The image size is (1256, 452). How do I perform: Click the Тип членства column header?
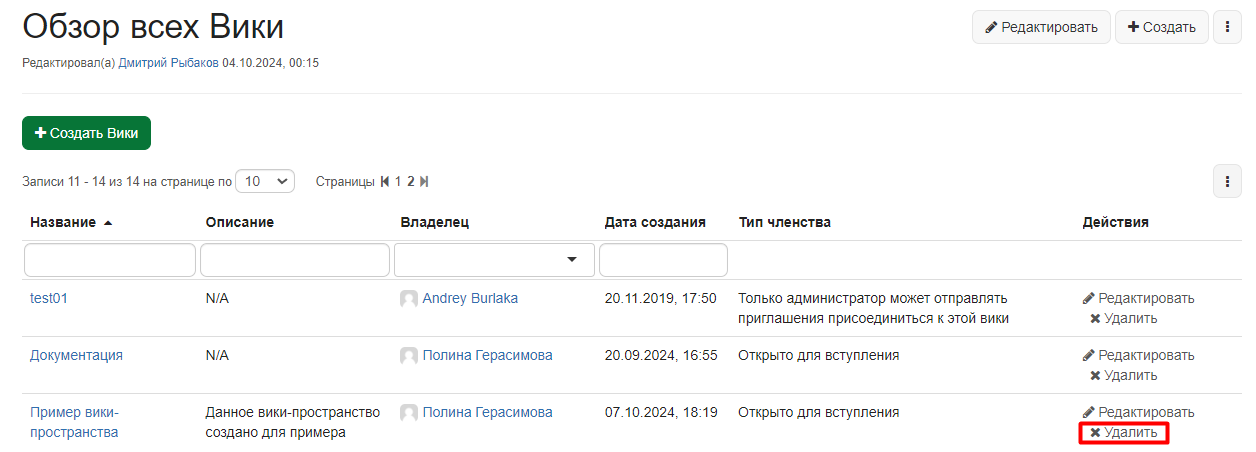pyautogui.click(x=785, y=222)
